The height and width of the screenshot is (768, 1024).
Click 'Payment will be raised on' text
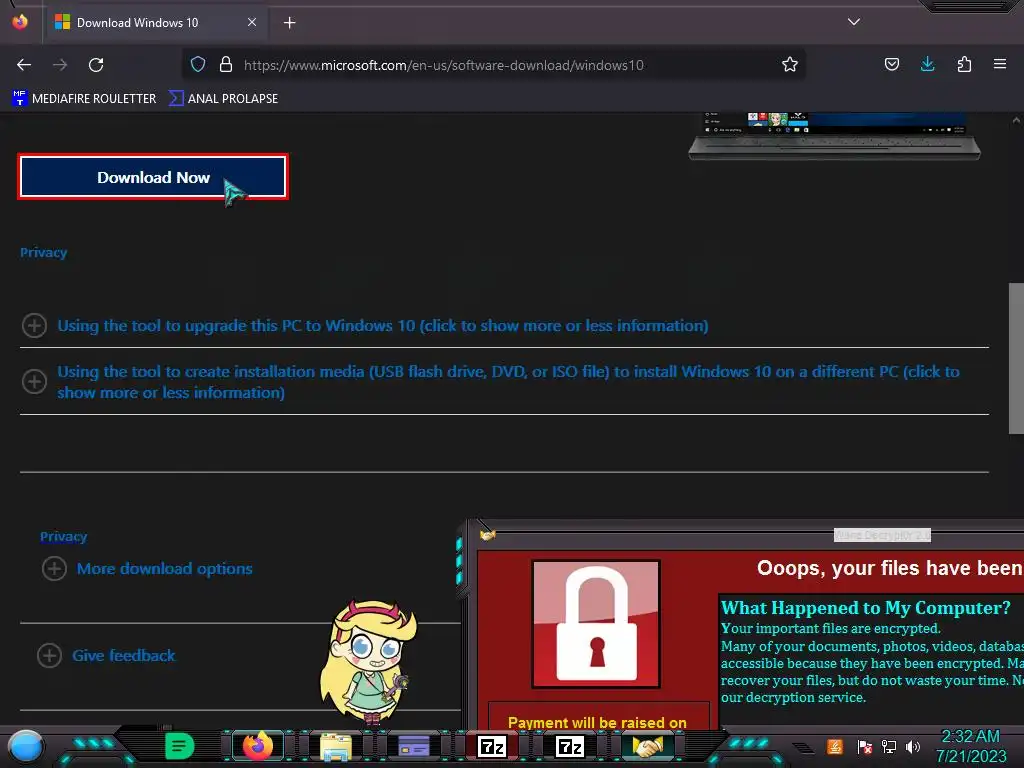(x=597, y=722)
